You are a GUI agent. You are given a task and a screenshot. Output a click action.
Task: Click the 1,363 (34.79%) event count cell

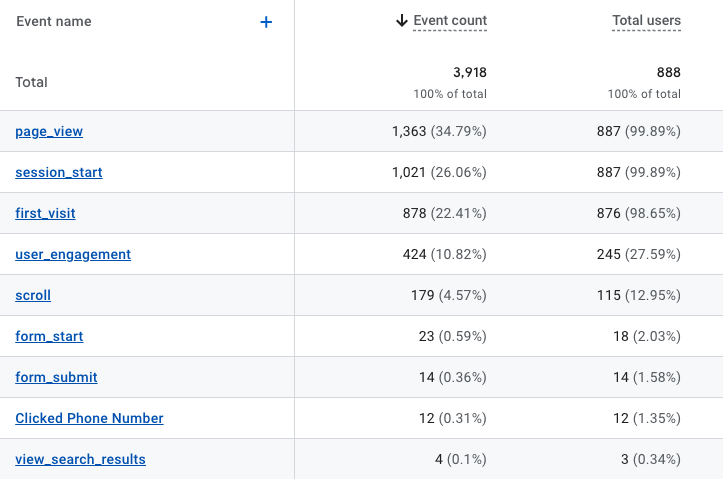(439, 131)
